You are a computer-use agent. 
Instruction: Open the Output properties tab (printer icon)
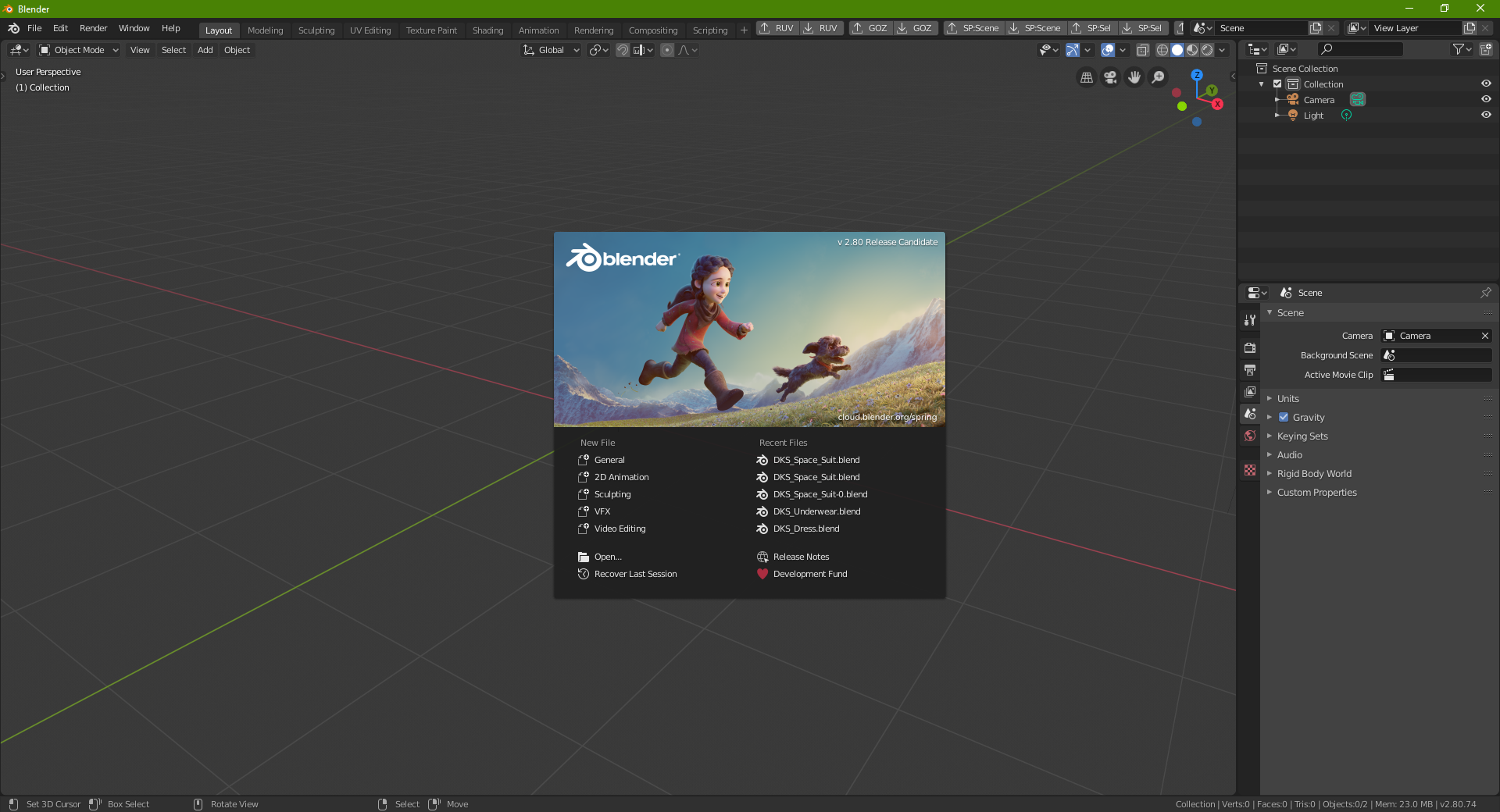click(1250, 369)
